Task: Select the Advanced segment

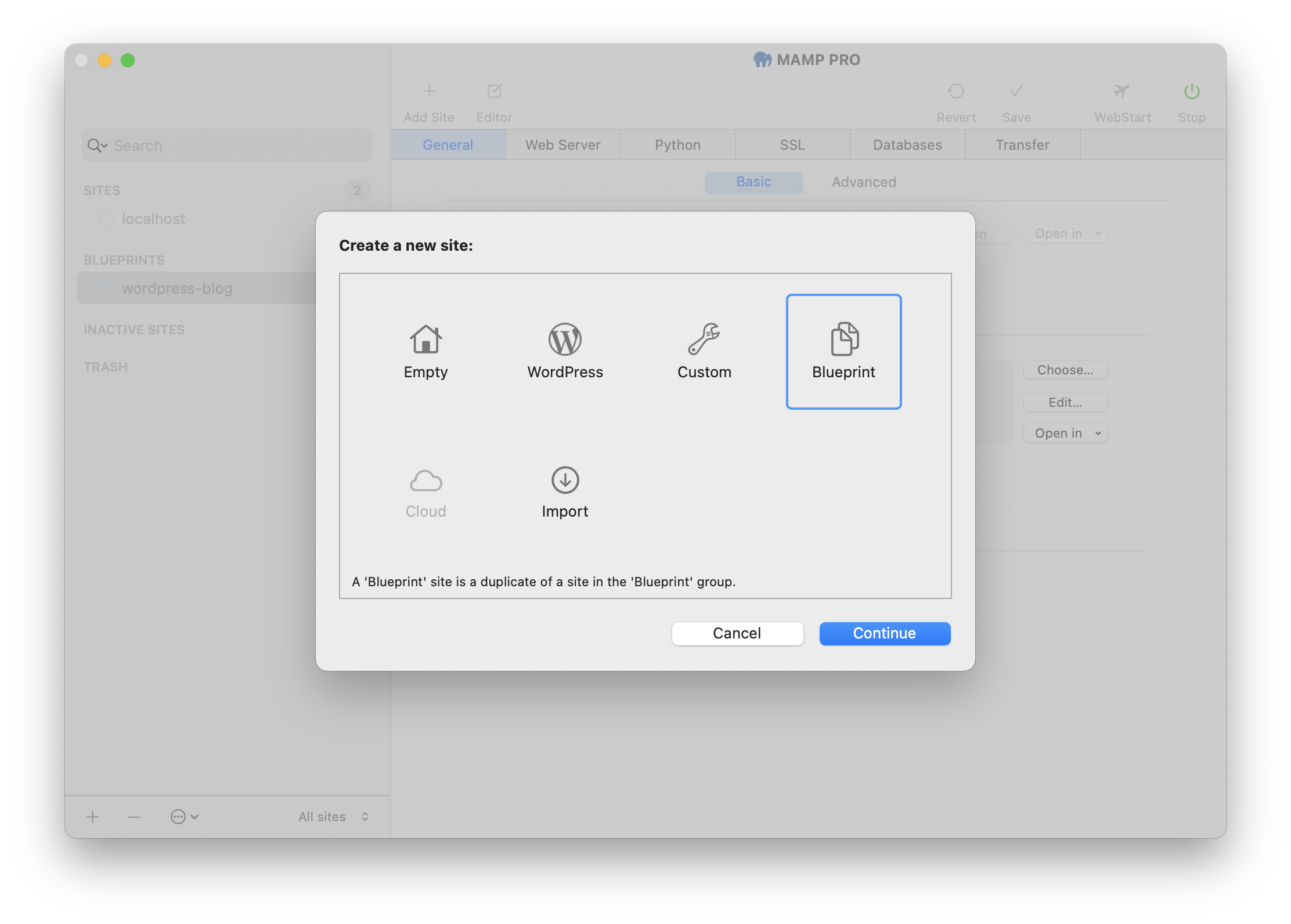Action: pos(864,182)
